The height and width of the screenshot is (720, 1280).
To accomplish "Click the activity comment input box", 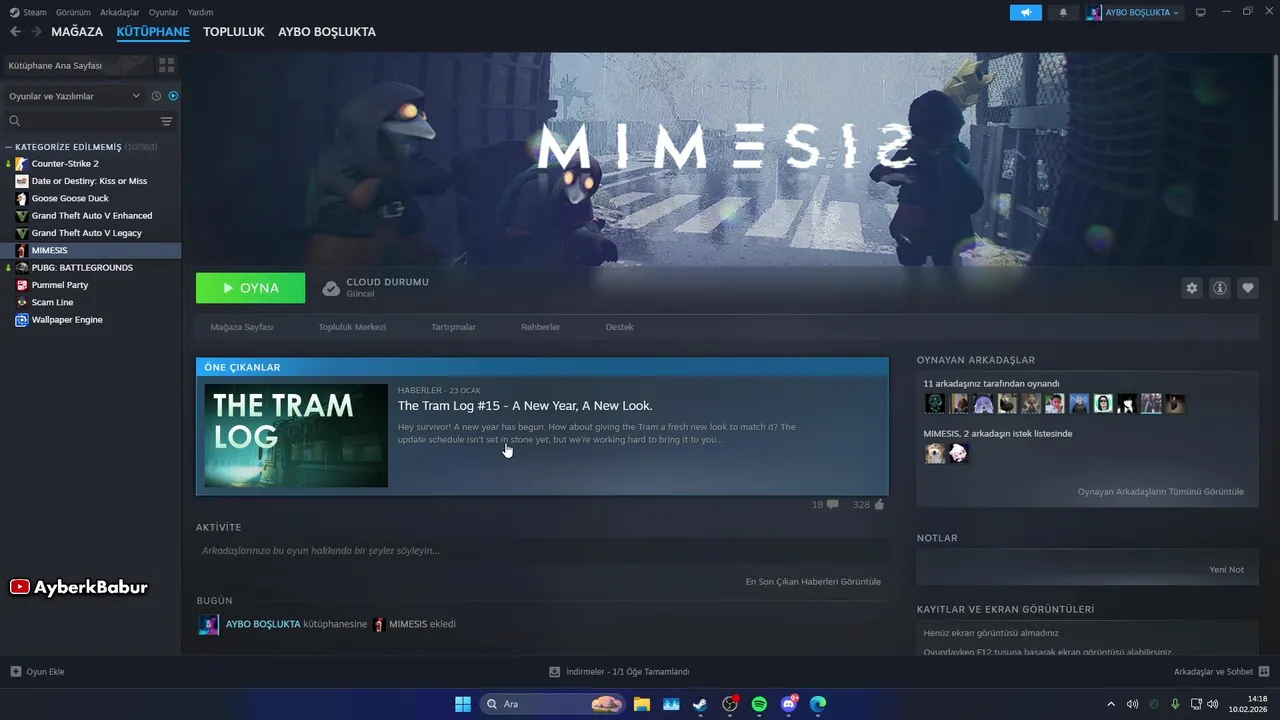I will (542, 551).
